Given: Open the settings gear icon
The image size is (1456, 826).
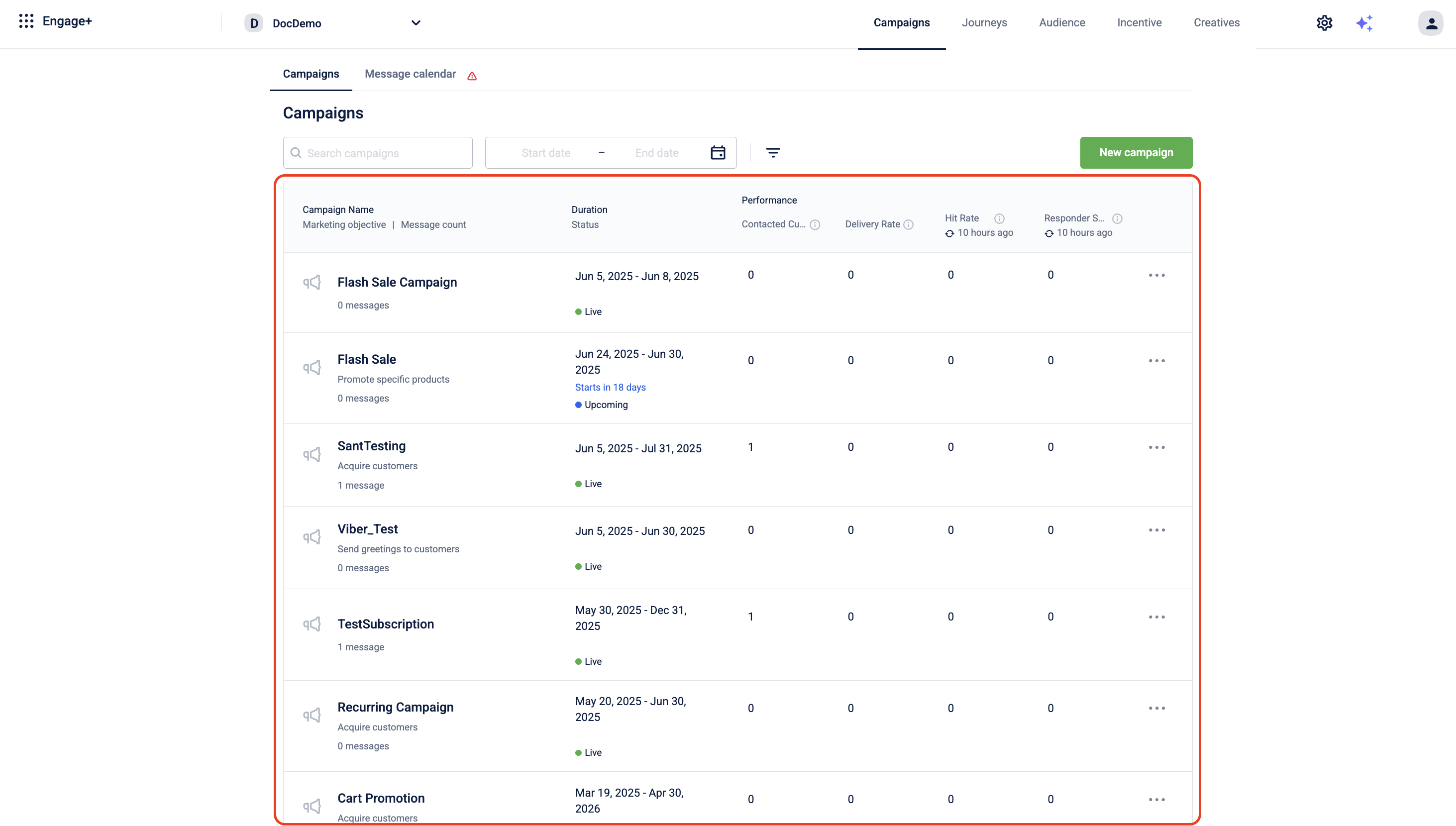Looking at the screenshot, I should click(1325, 23).
